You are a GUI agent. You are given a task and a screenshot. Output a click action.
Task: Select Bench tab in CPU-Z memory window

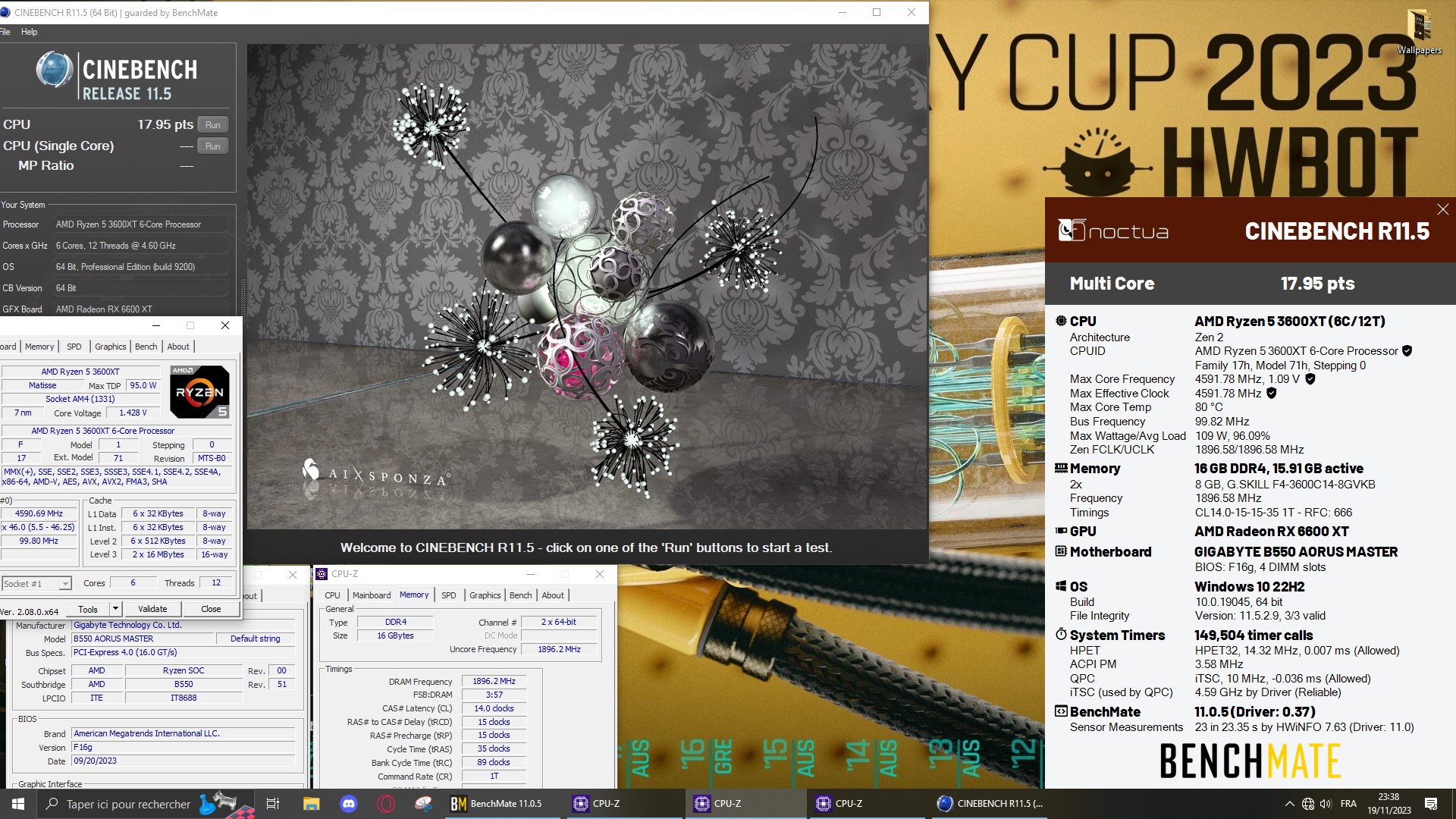pos(521,595)
